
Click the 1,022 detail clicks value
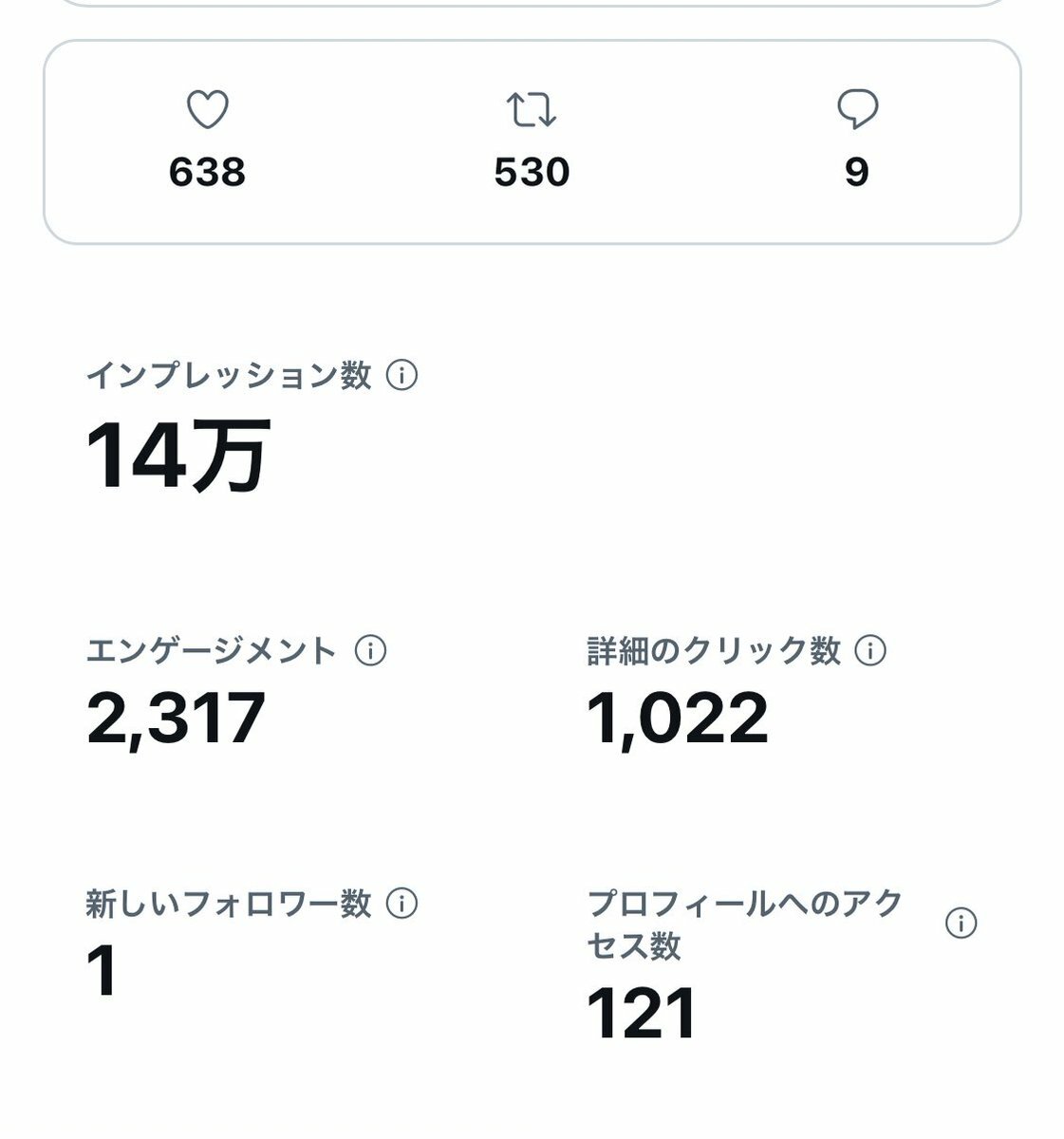(677, 719)
